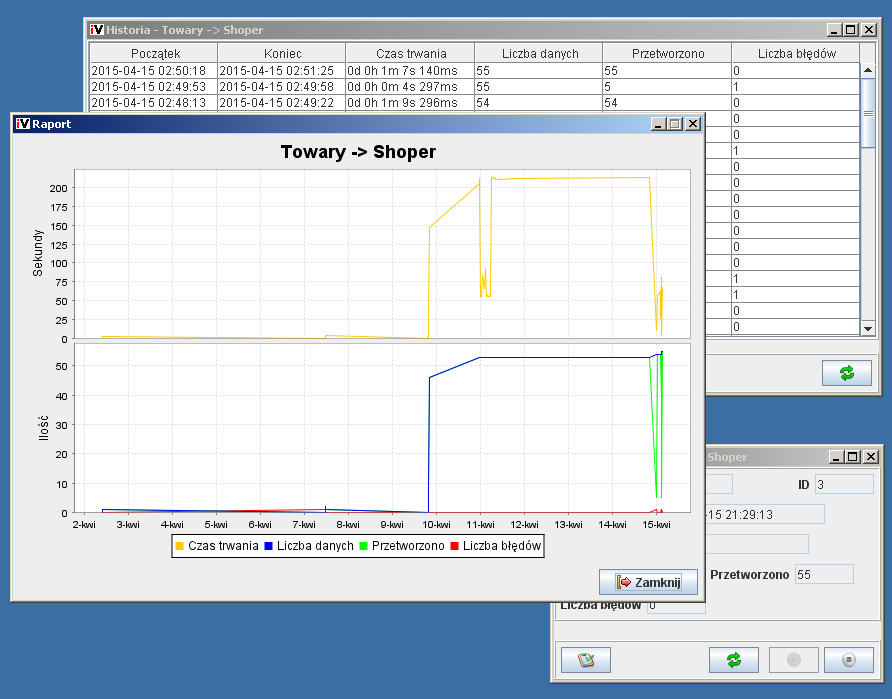Close the Raport window
Screen dimensions: 892x699
(693, 123)
